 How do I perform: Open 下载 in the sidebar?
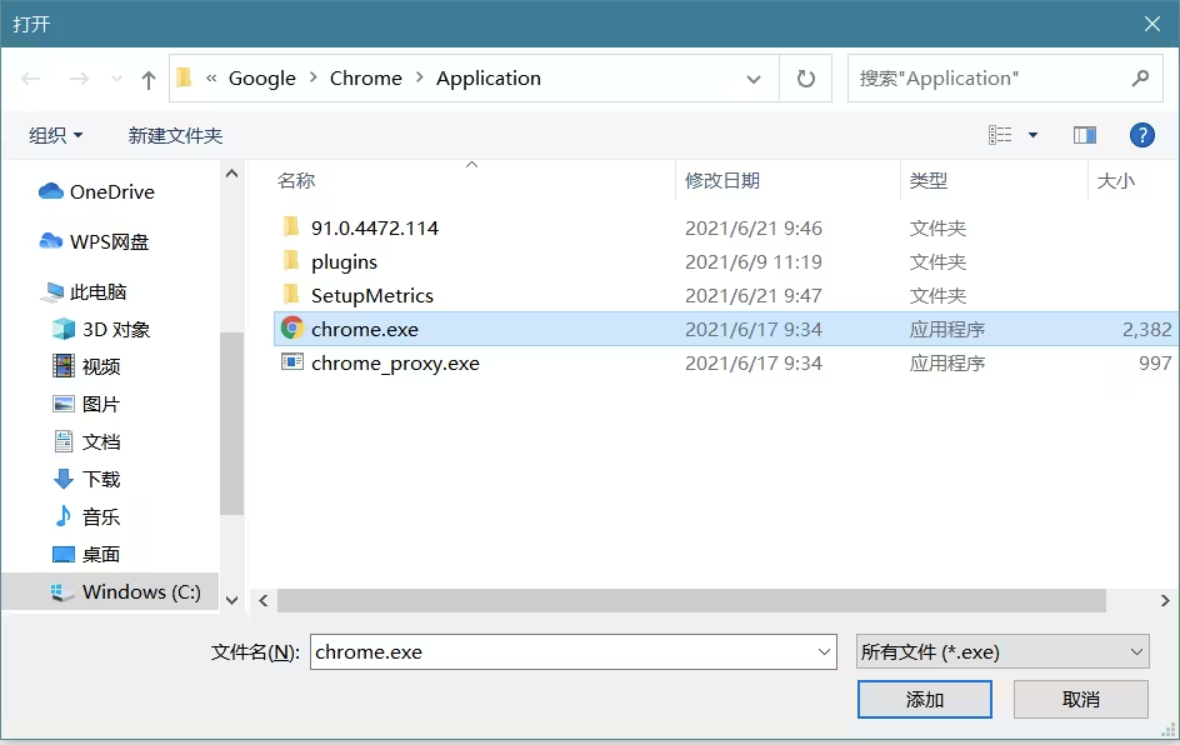pyautogui.click(x=87, y=479)
